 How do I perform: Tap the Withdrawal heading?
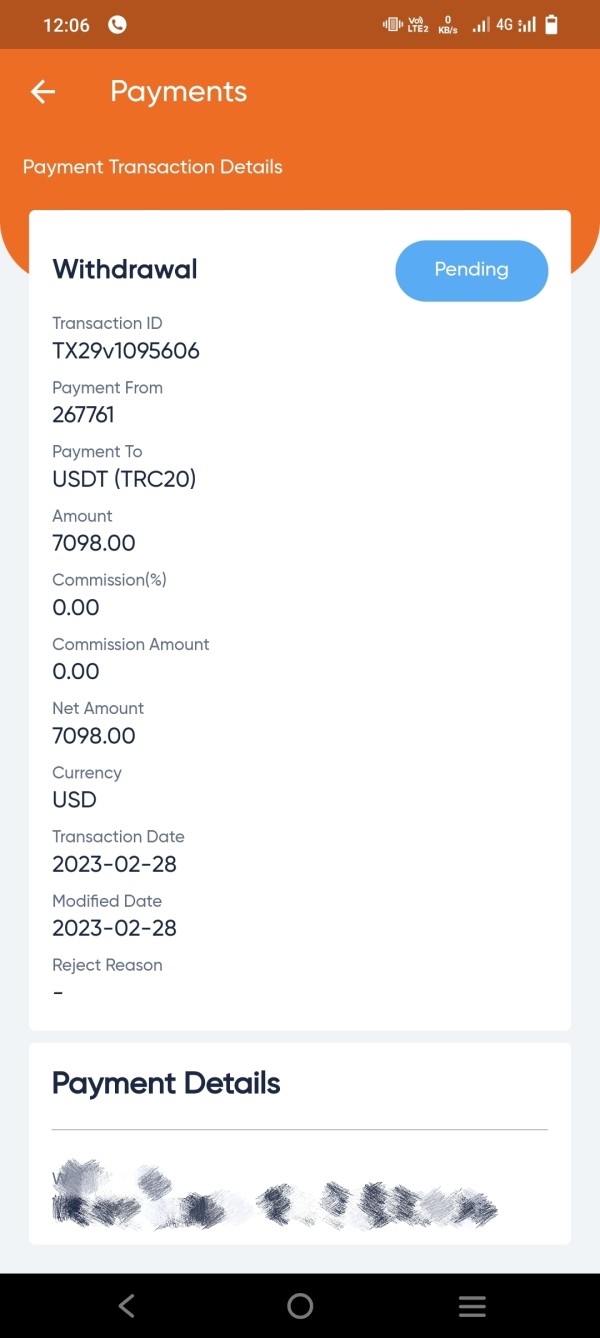pos(125,269)
